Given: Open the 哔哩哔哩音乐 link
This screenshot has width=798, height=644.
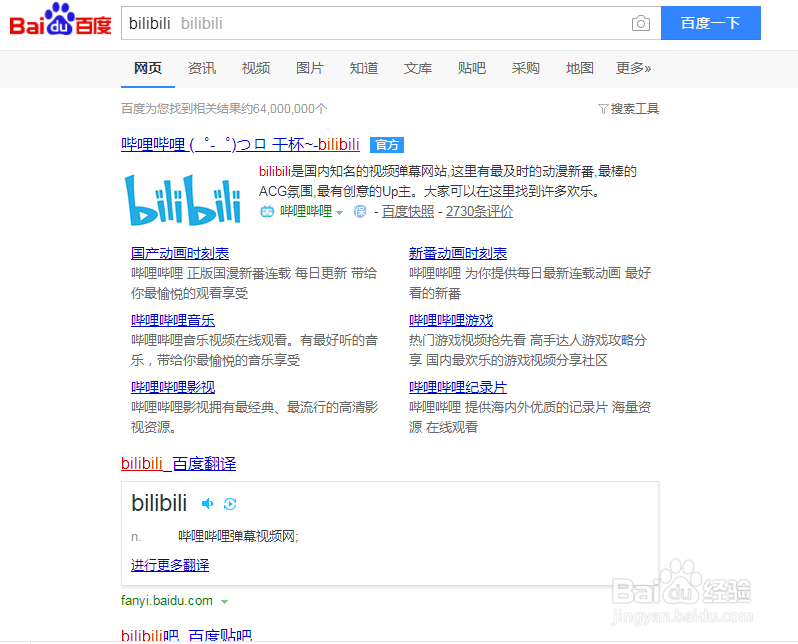Looking at the screenshot, I should 173,320.
